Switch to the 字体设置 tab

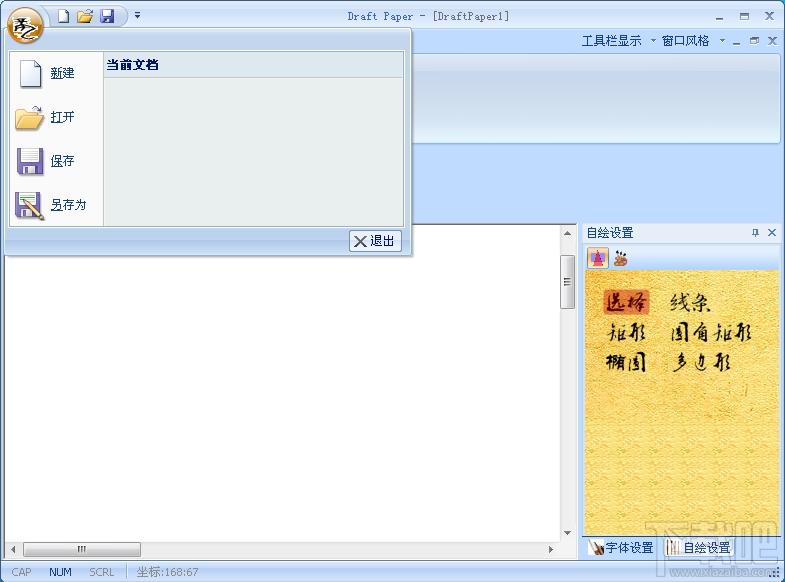click(621, 547)
